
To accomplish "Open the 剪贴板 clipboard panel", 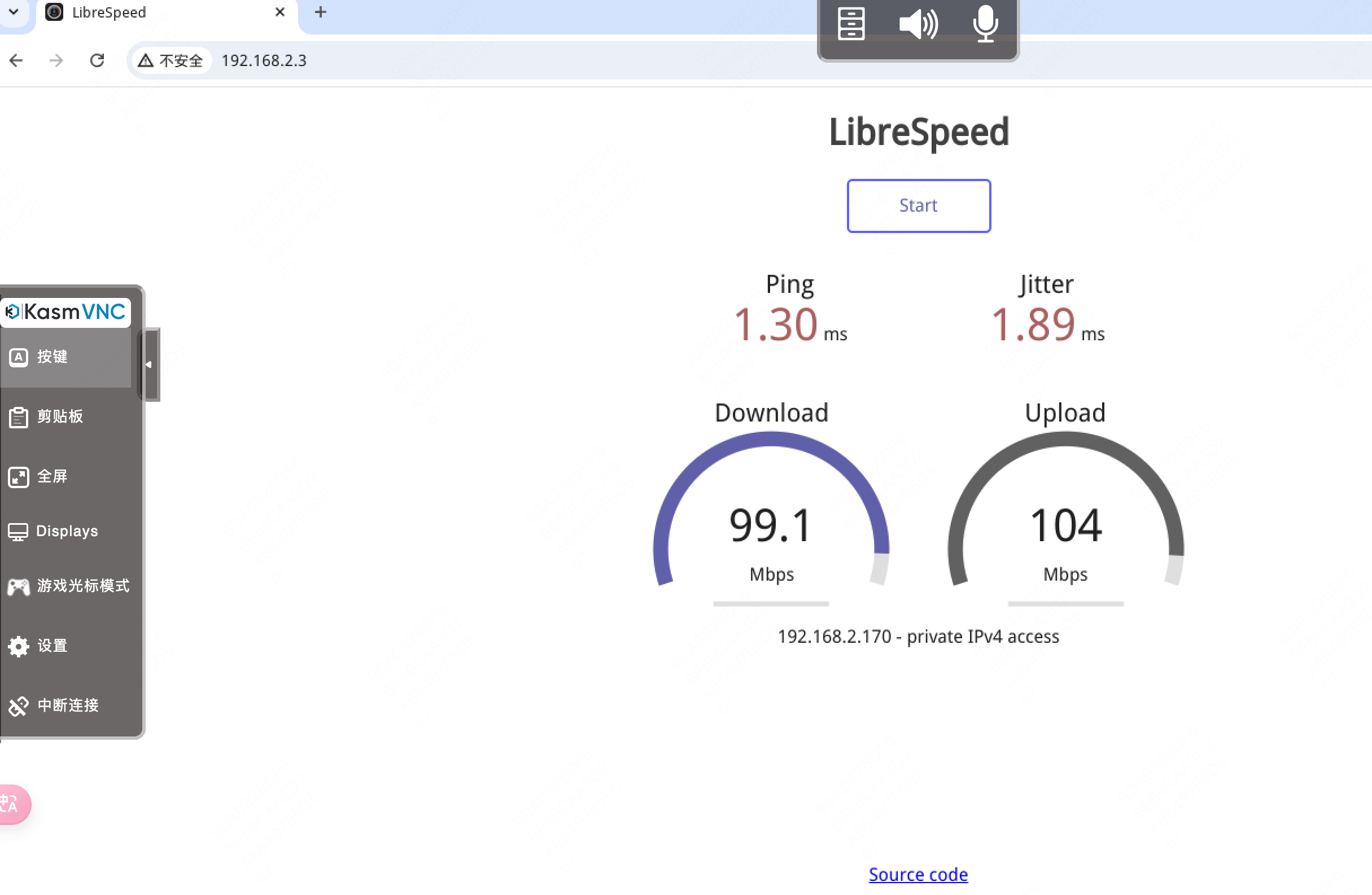I will (65, 417).
